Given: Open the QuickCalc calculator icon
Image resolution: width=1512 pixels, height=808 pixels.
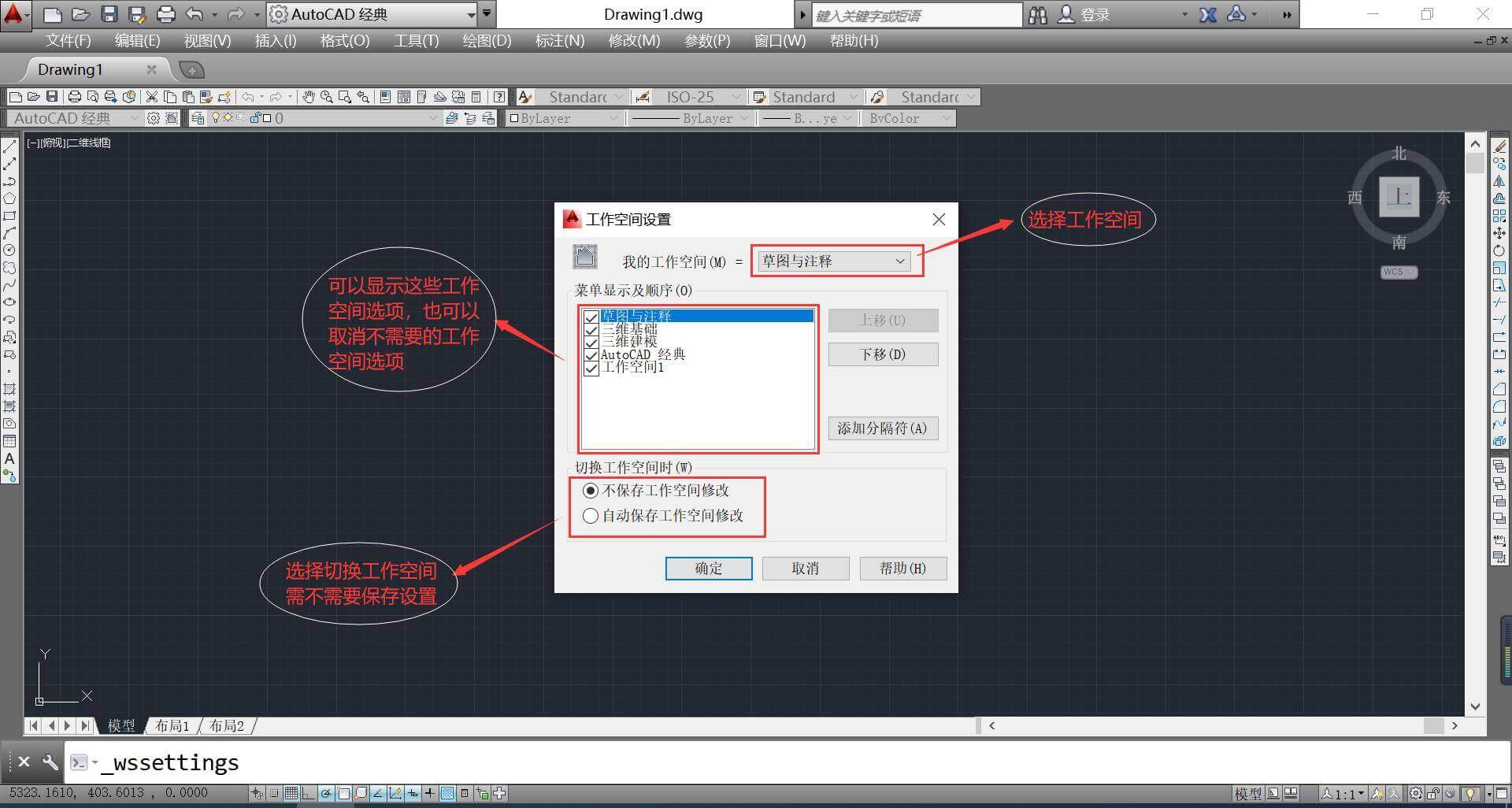Looking at the screenshot, I should (x=476, y=97).
